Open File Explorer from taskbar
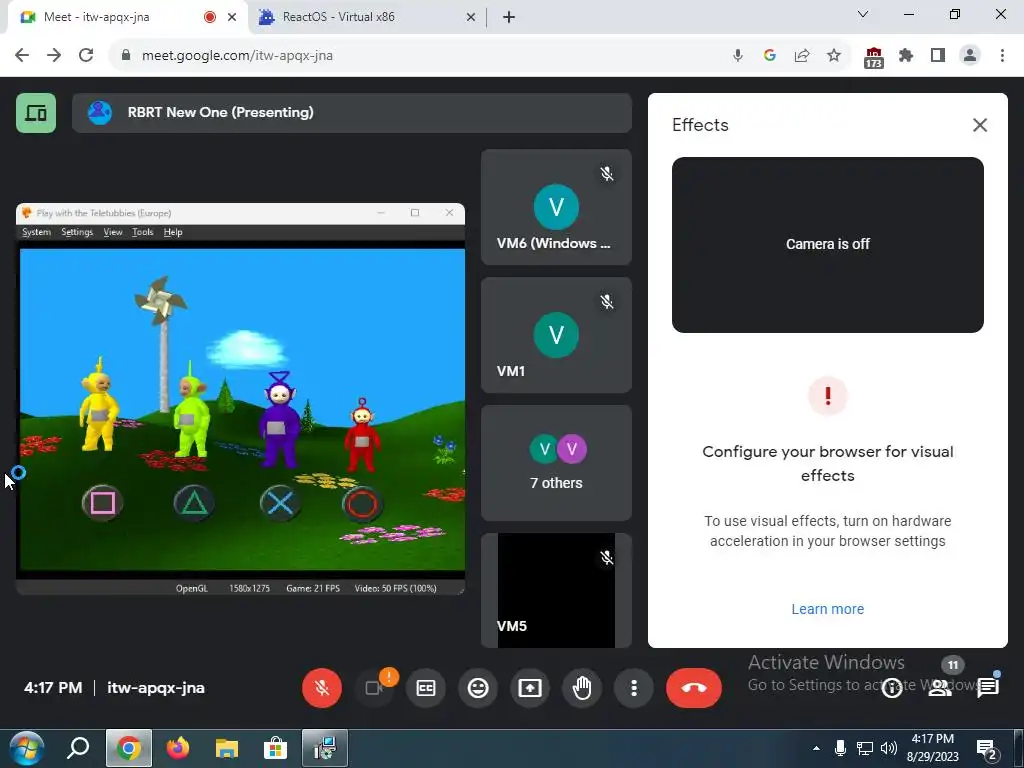 pyautogui.click(x=227, y=748)
